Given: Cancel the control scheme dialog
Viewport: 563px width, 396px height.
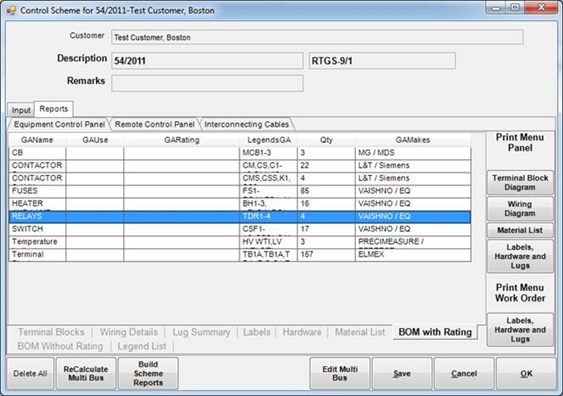Looking at the screenshot, I should tap(464, 373).
